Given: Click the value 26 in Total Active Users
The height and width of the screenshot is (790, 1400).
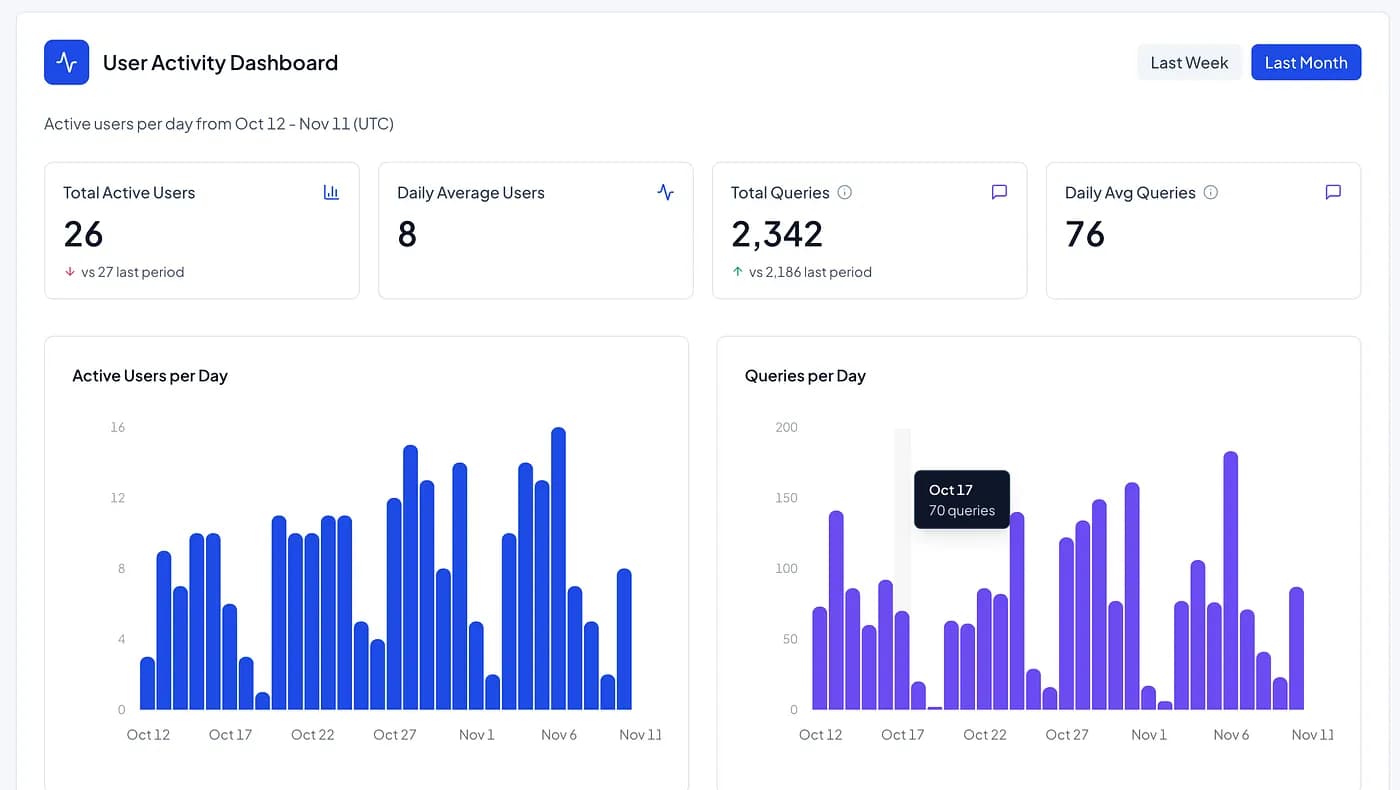Looking at the screenshot, I should (x=83, y=234).
